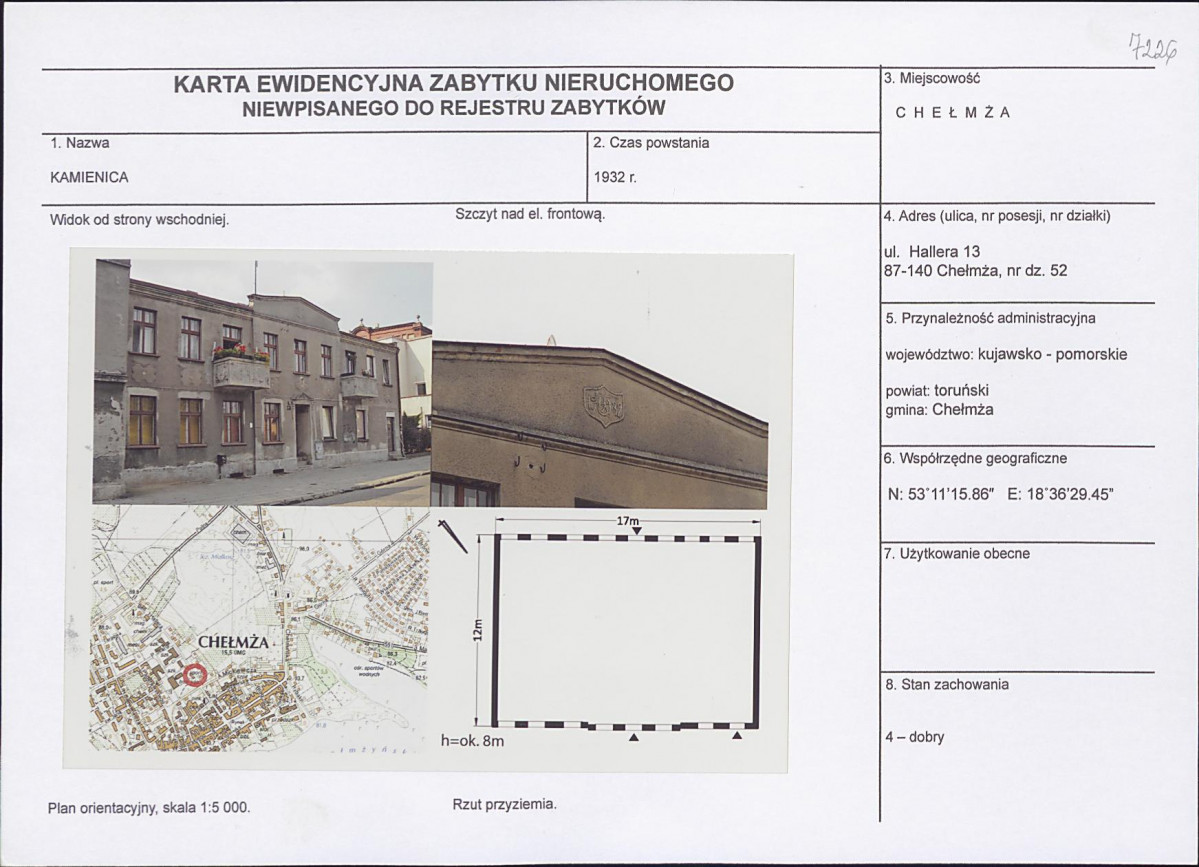Click 'powiat: toruński' text
The image size is (1199, 867).
tap(937, 391)
